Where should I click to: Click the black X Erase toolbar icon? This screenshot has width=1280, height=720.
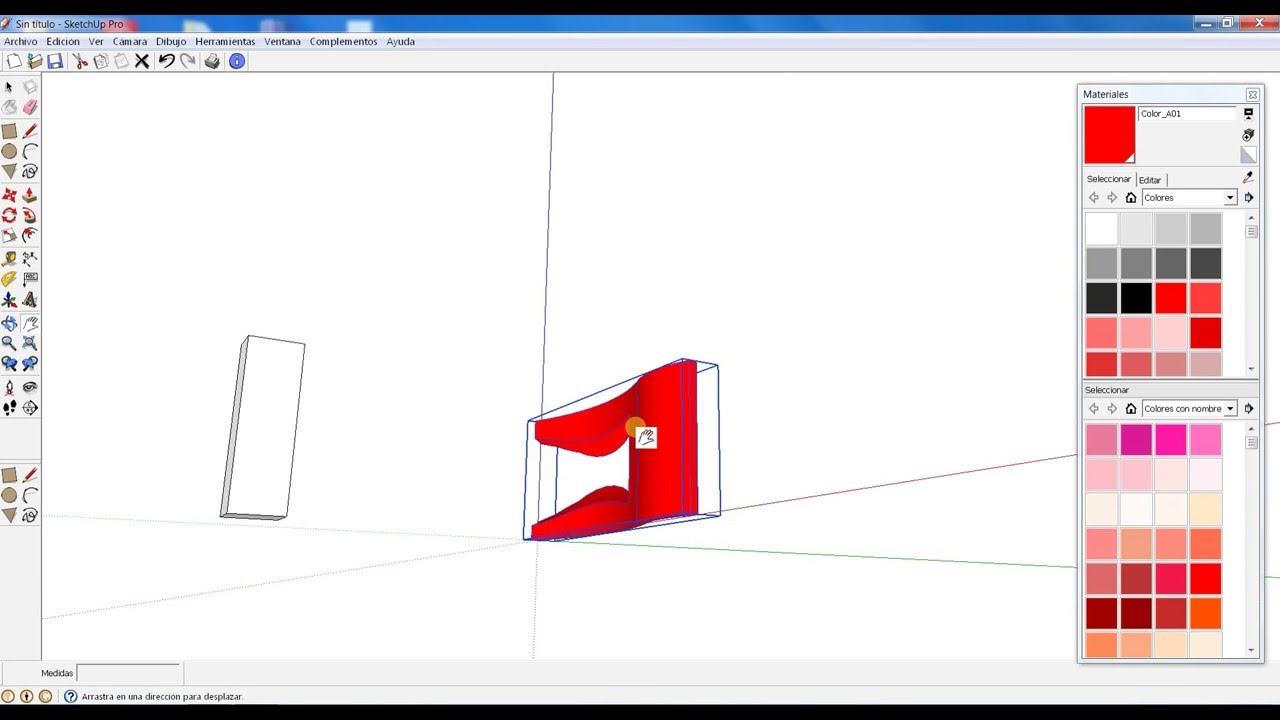(142, 61)
